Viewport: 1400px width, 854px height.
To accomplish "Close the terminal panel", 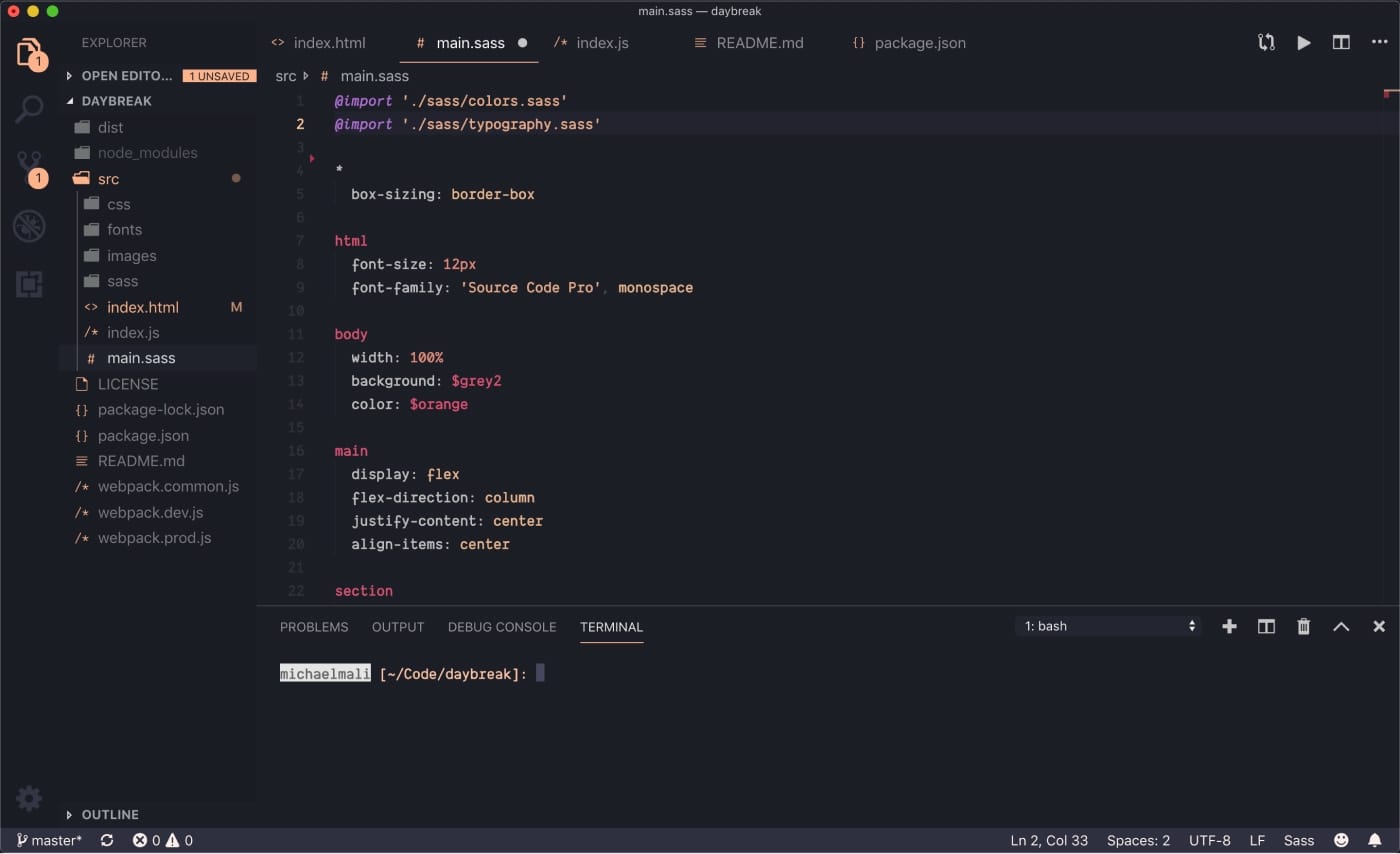I will (1379, 627).
